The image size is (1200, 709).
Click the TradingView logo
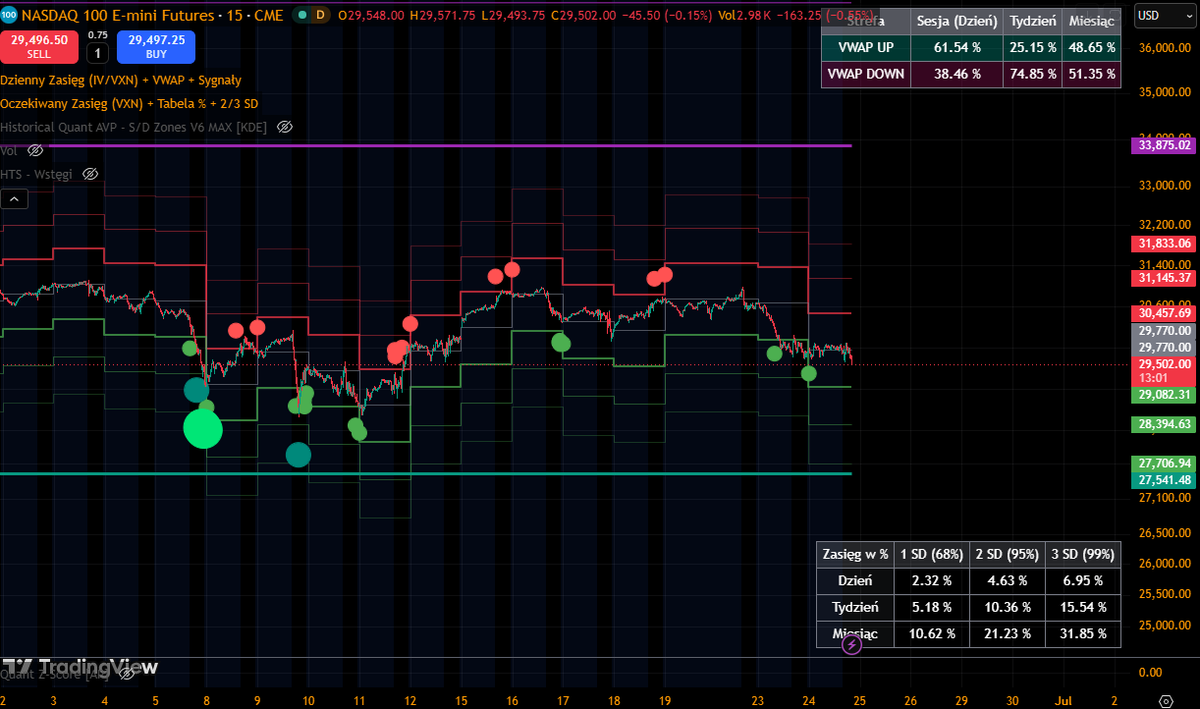[x=79, y=666]
